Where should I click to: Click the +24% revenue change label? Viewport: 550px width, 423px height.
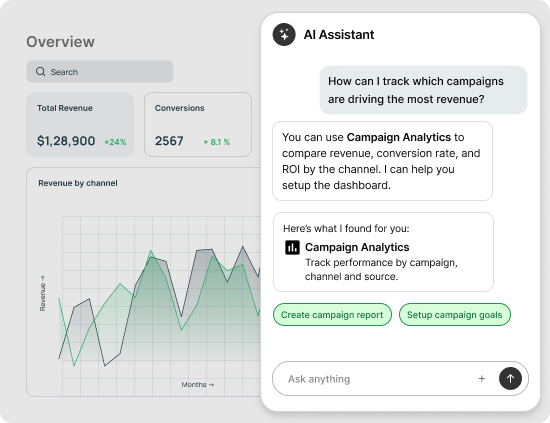115,142
